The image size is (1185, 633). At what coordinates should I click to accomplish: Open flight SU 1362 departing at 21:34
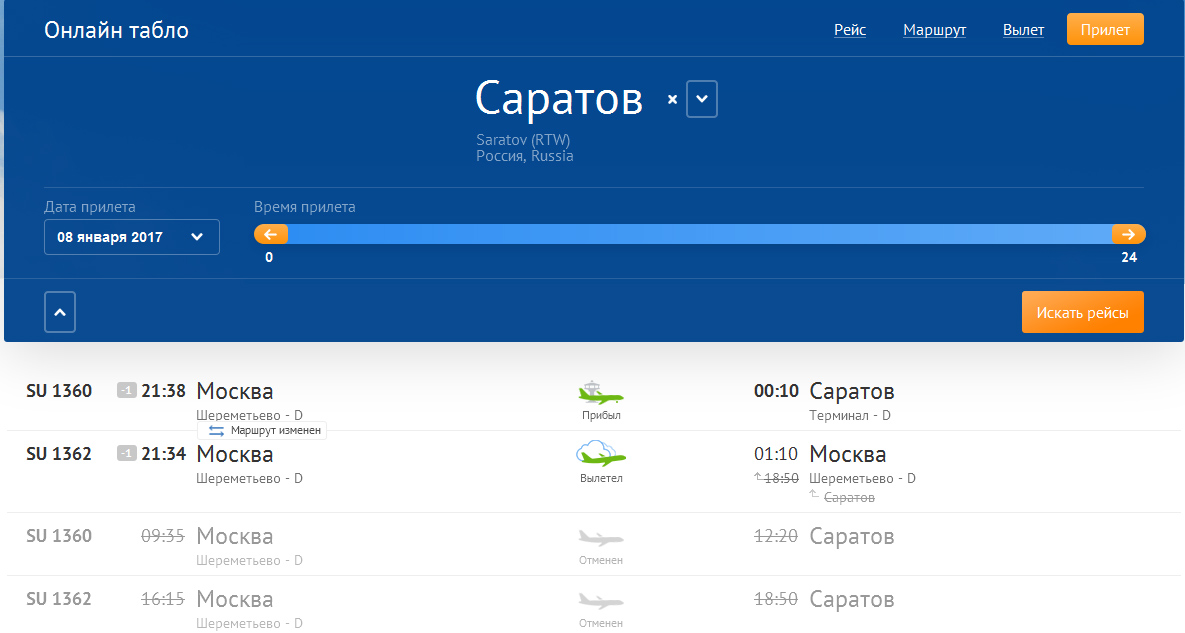coord(59,454)
